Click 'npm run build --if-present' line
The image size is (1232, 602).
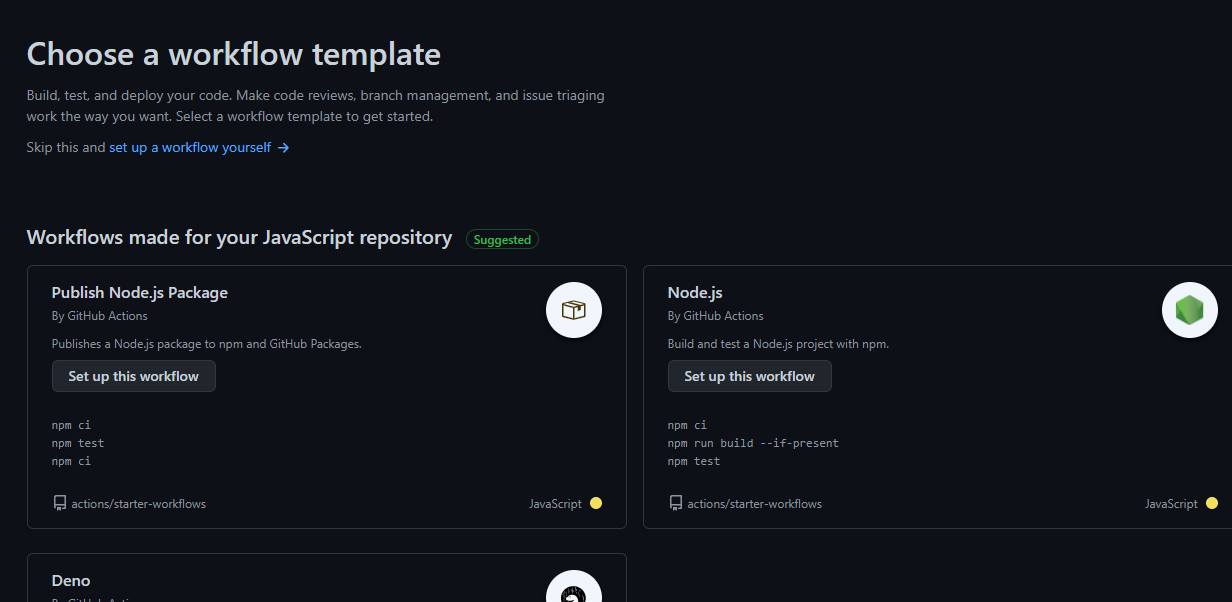pyautogui.click(x=753, y=443)
